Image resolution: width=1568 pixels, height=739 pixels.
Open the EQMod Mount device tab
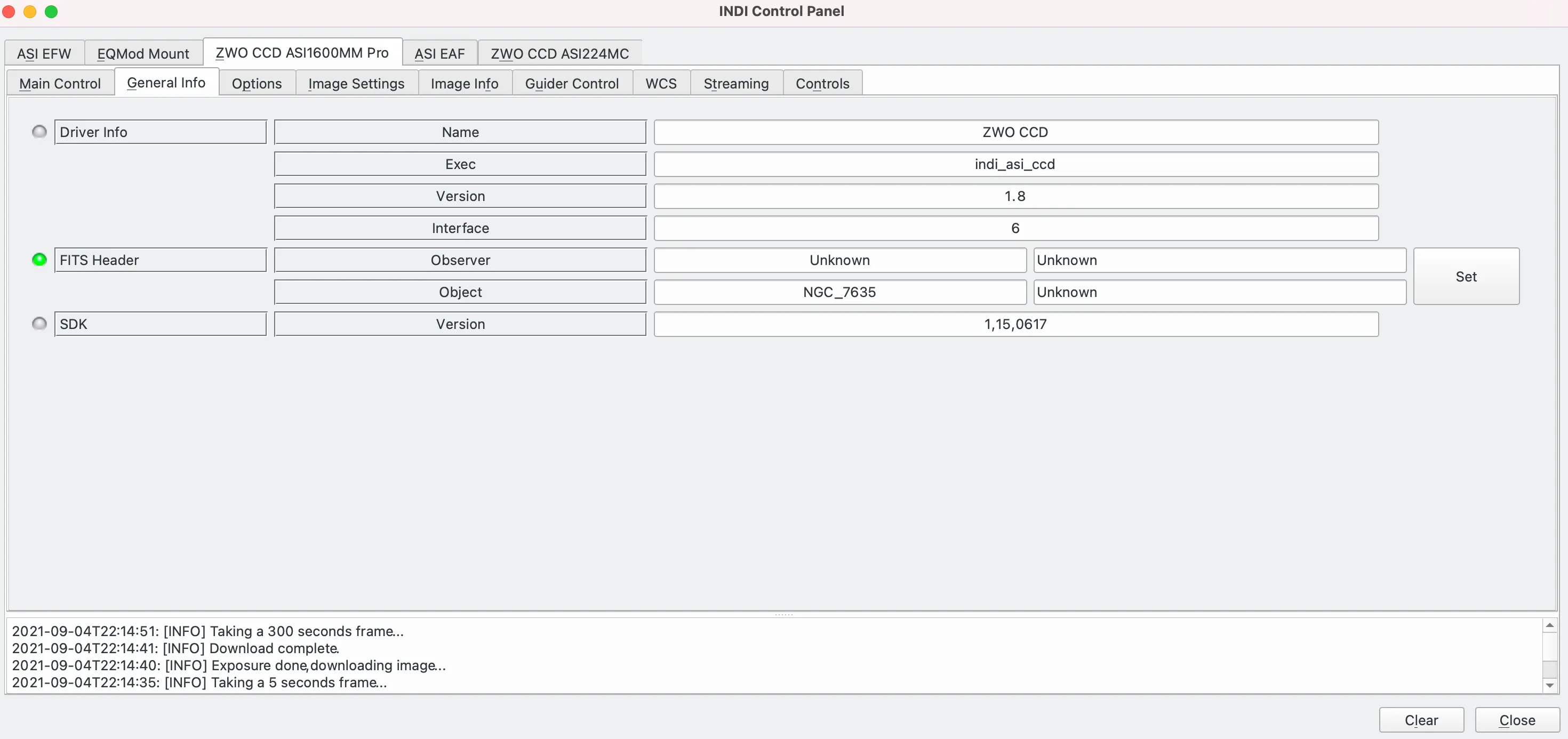(143, 53)
